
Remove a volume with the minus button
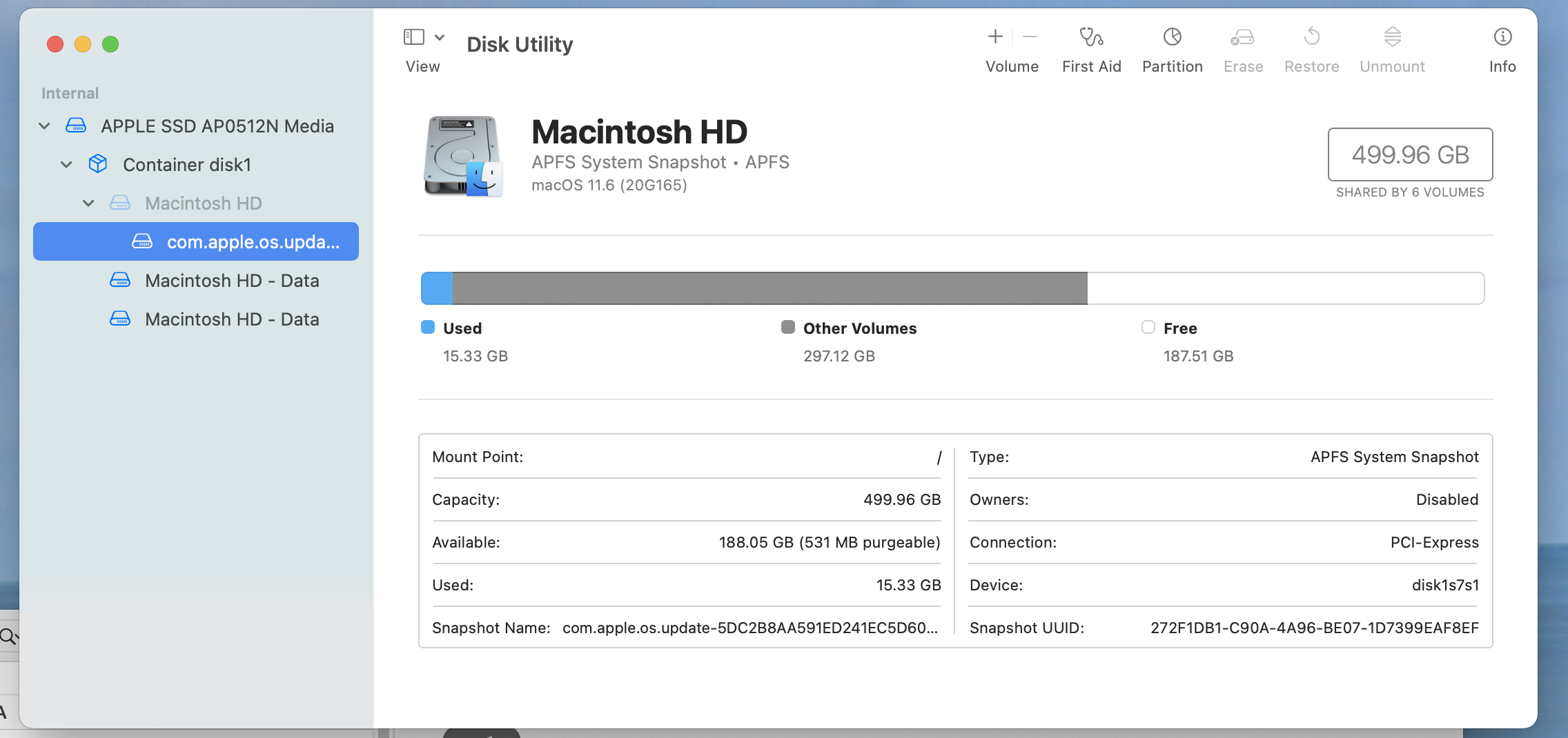point(1030,37)
